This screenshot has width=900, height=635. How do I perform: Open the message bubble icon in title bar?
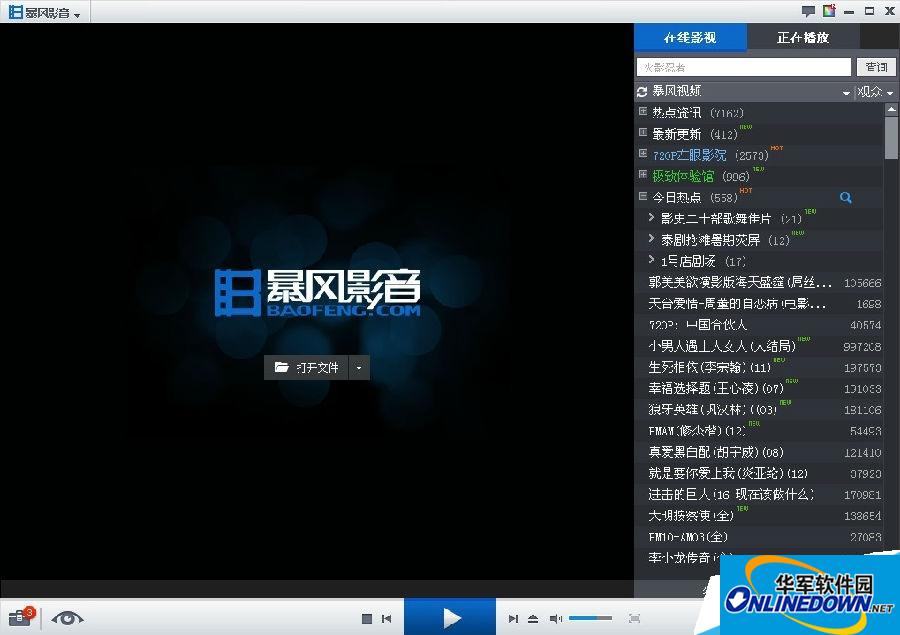[808, 11]
